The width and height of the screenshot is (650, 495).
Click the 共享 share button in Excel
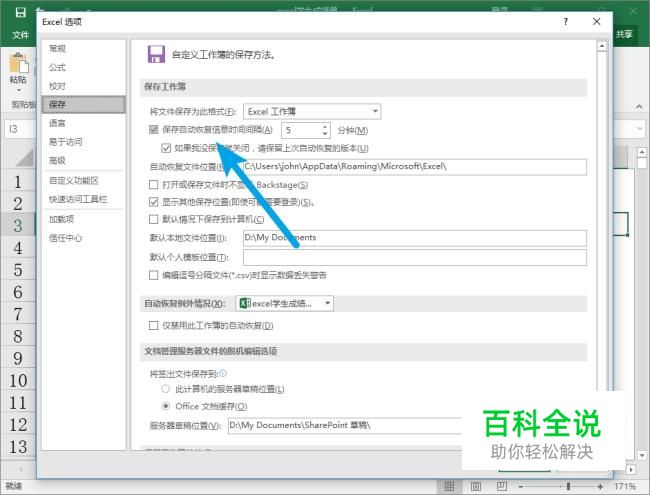click(624, 34)
